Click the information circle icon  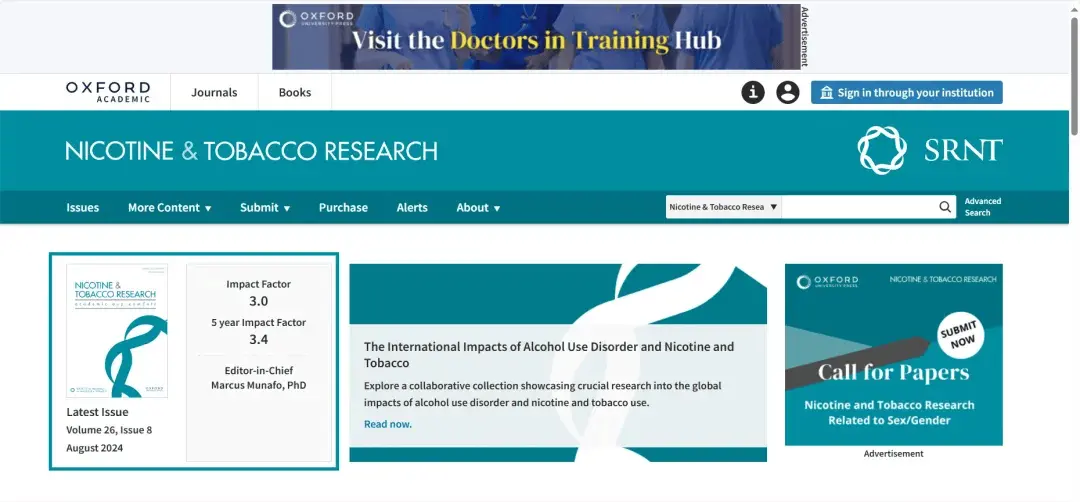coord(753,92)
